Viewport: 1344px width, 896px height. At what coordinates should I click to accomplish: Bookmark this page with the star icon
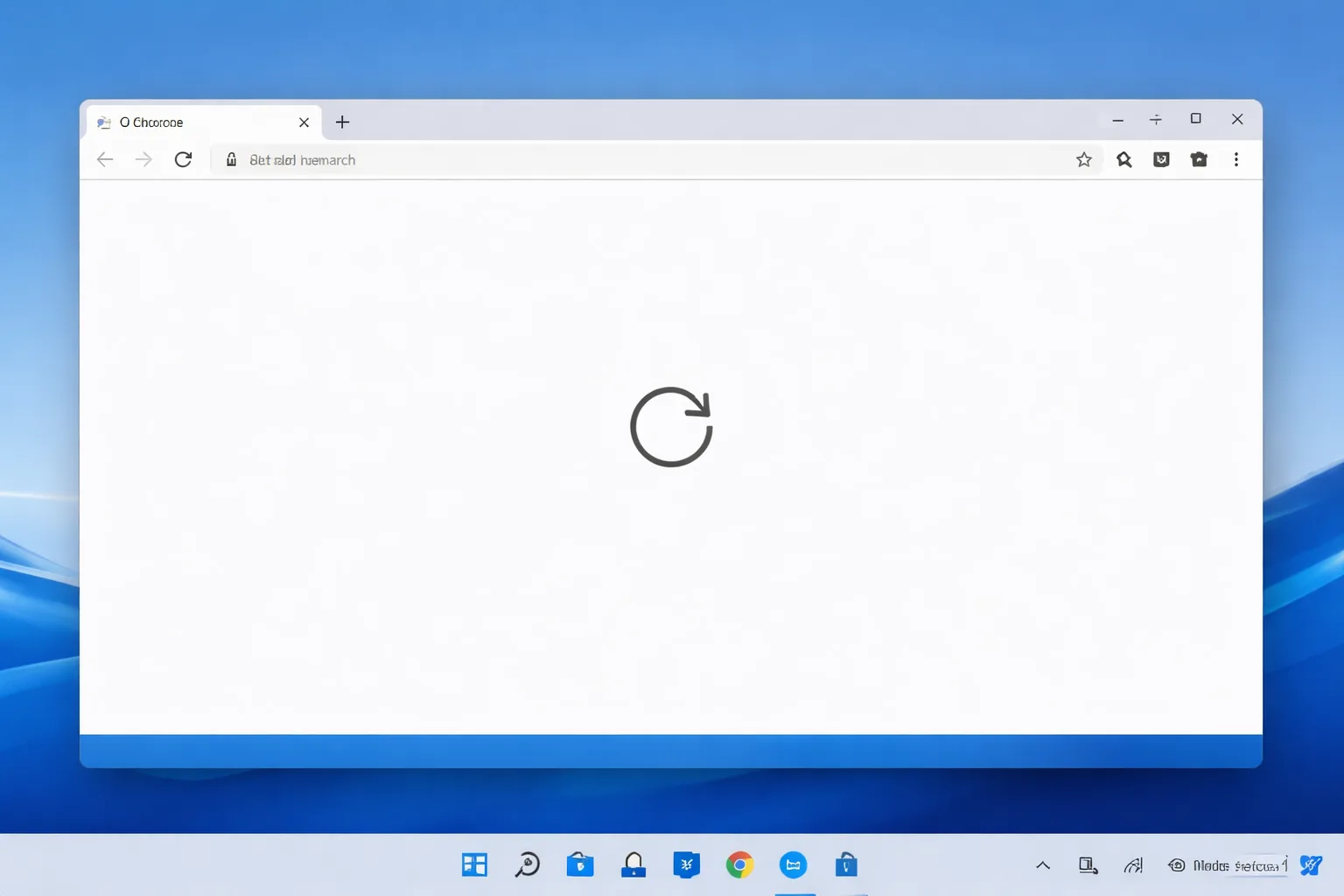point(1084,159)
